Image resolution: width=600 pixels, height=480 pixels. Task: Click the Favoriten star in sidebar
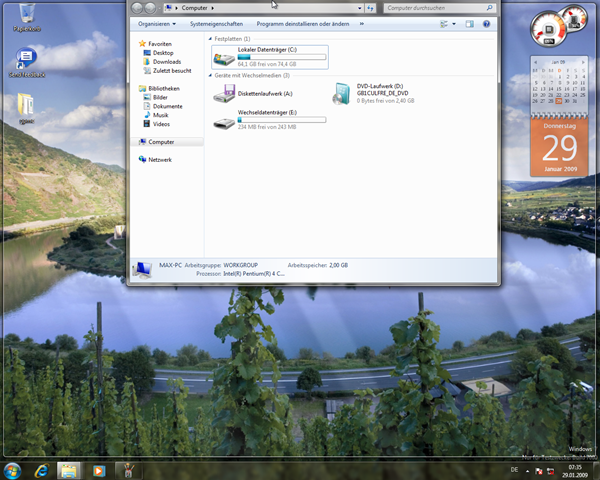coord(142,44)
